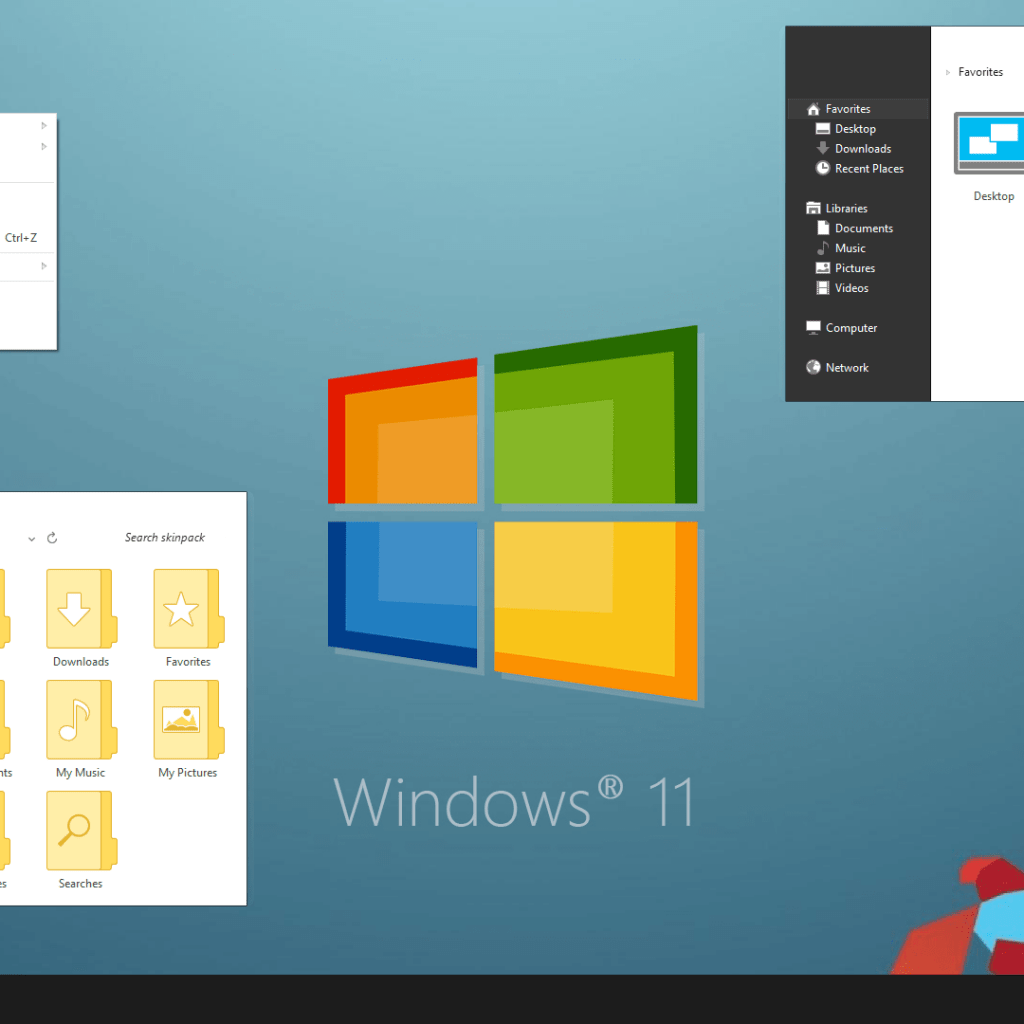Select Computer in the navigation pane
1024x1024 pixels.
click(851, 328)
